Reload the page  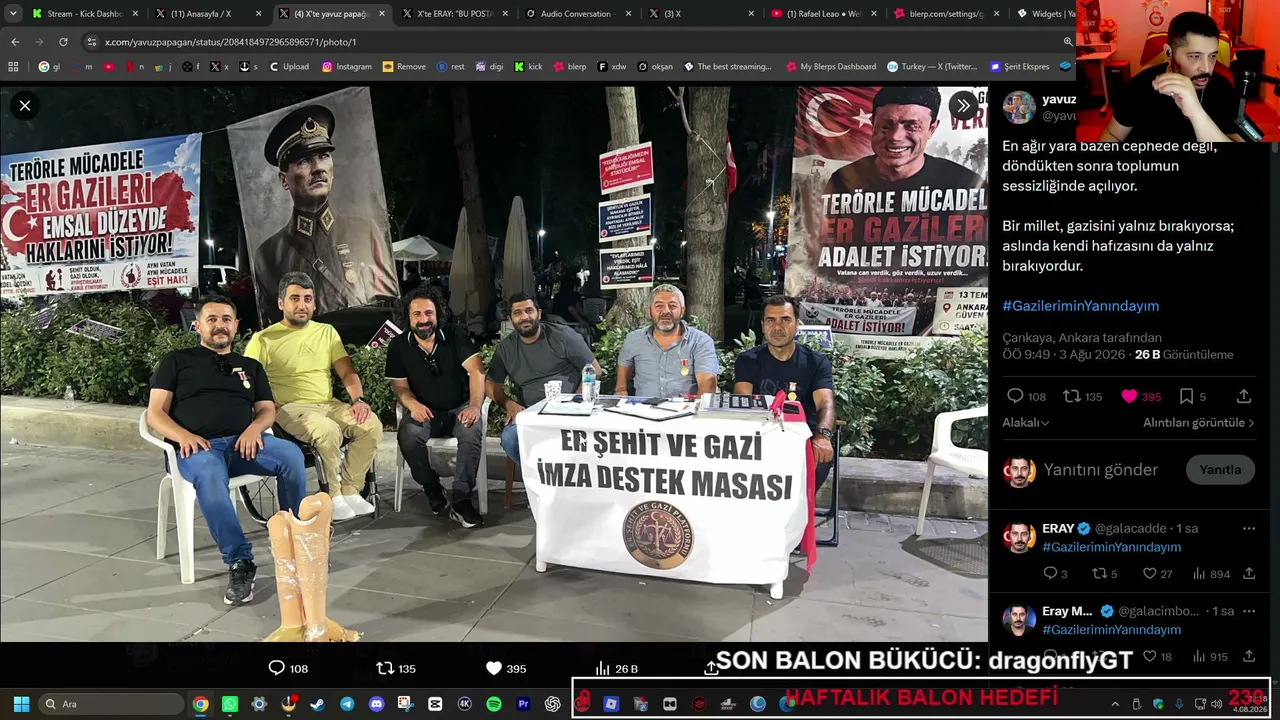tap(63, 42)
